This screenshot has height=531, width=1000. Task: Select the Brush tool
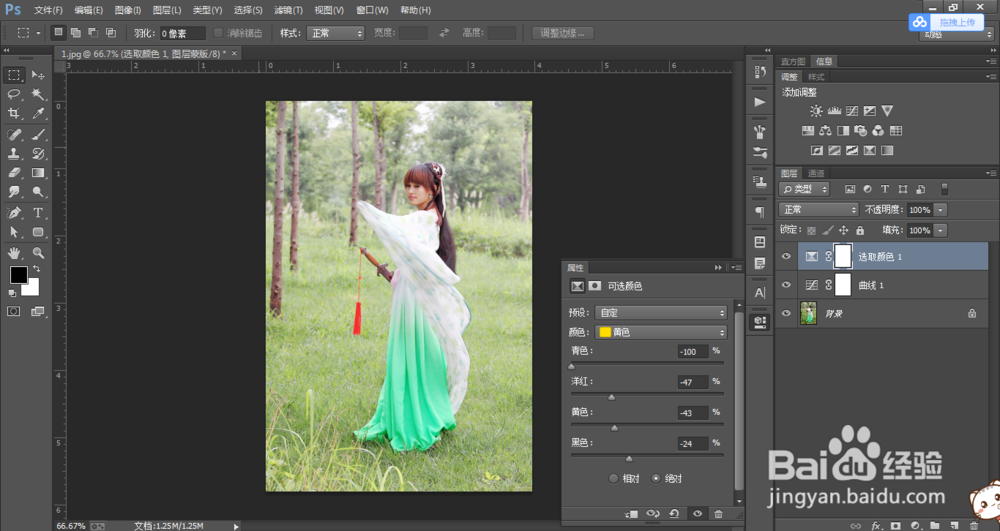pyautogui.click(x=38, y=135)
